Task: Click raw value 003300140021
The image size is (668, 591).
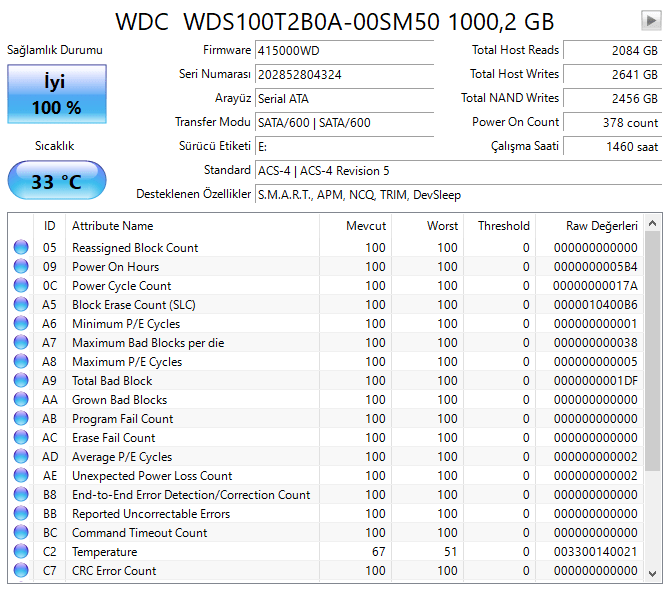Action: click(x=596, y=552)
